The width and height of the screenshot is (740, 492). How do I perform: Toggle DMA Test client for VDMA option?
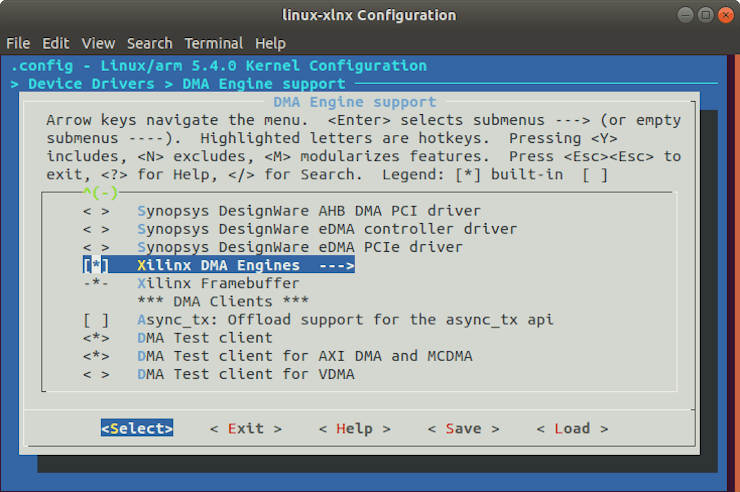pyautogui.click(x=97, y=374)
